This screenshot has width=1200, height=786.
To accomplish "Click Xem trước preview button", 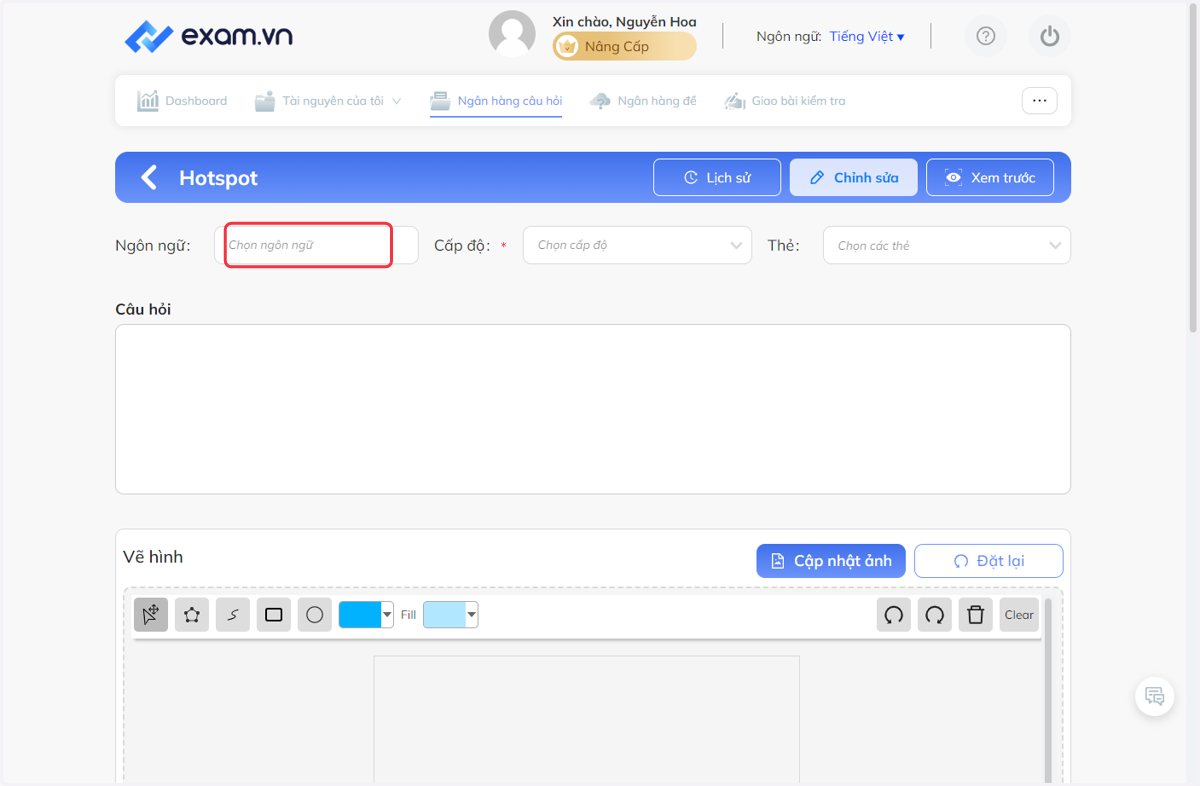I will (x=990, y=178).
